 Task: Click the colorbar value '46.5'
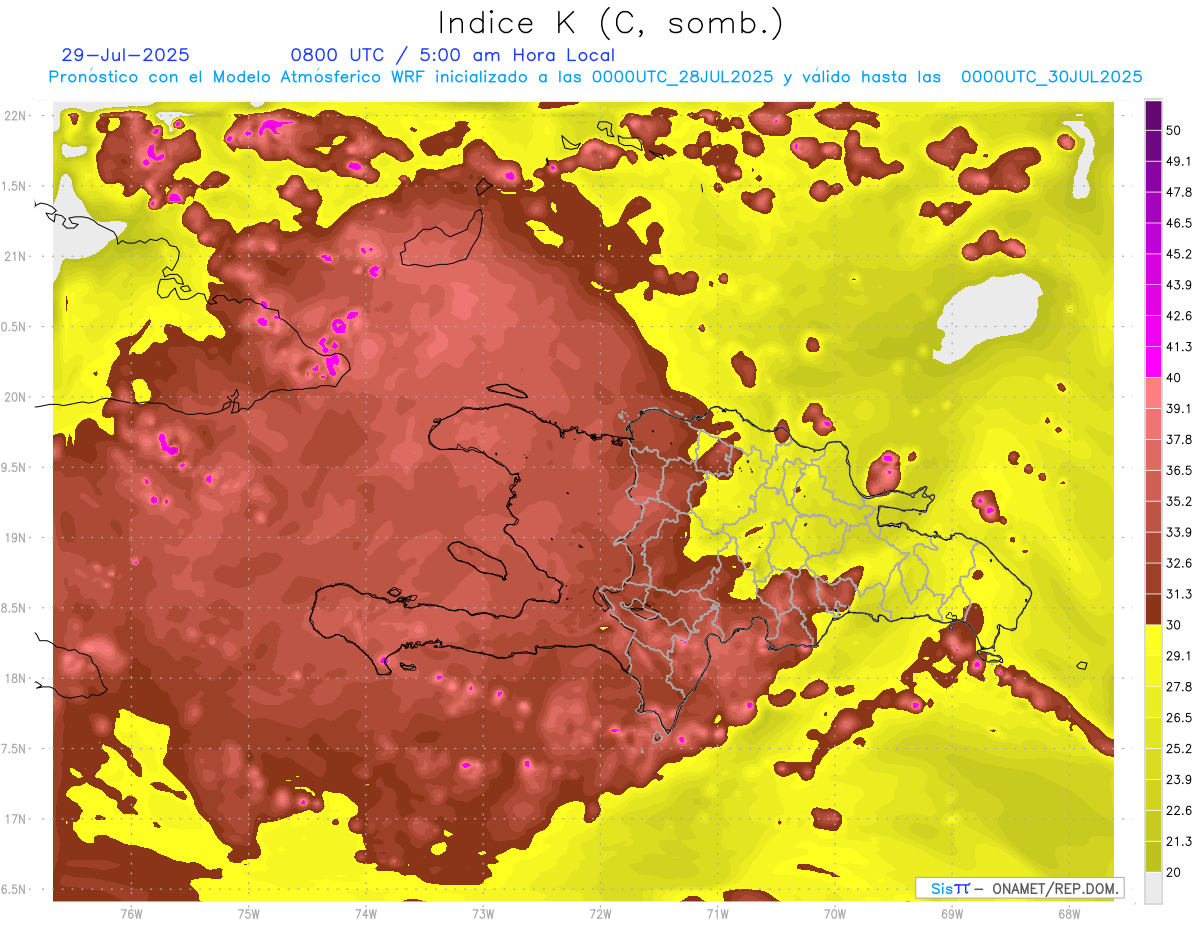[x=1178, y=223]
